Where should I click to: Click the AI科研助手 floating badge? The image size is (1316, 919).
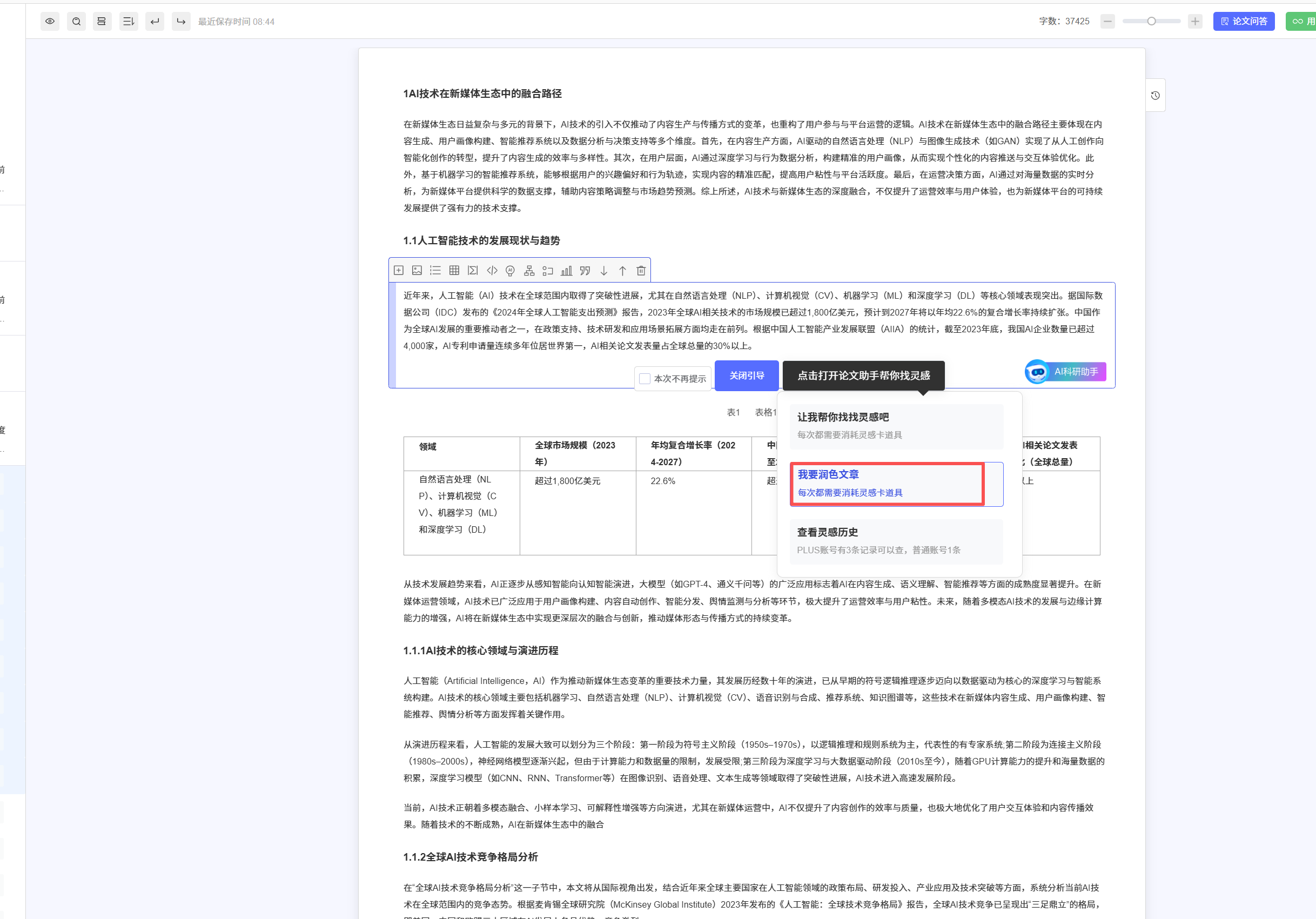point(1065,372)
